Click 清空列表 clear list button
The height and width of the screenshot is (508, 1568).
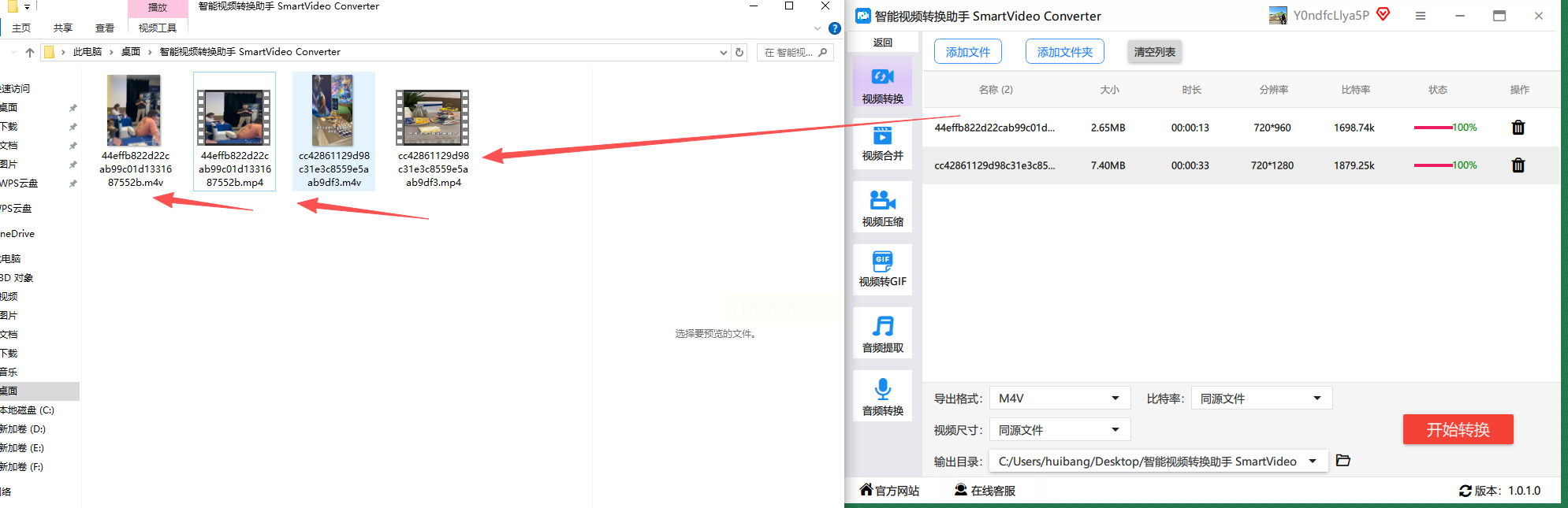[1155, 52]
